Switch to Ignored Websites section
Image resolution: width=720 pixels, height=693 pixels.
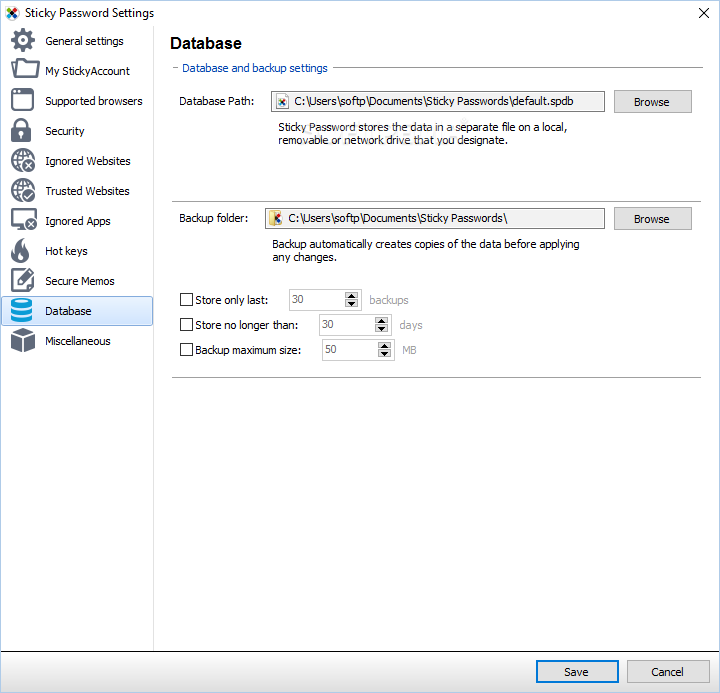click(x=77, y=161)
